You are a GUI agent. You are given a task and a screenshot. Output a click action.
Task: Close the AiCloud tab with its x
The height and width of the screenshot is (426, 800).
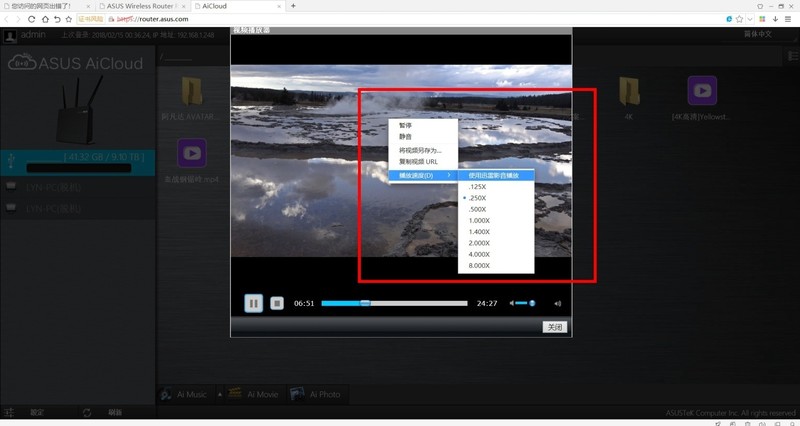pos(280,6)
